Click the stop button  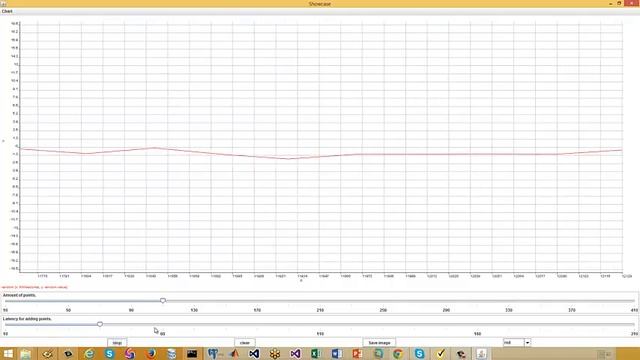tap(117, 343)
